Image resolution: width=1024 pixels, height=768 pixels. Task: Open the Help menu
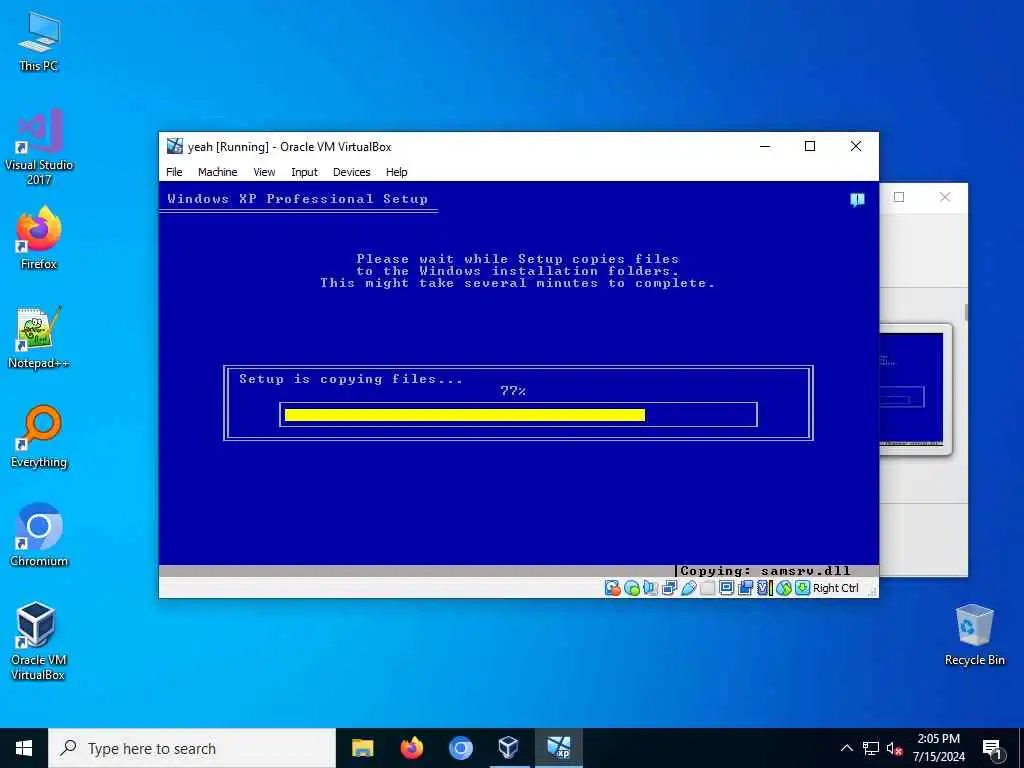[396, 172]
